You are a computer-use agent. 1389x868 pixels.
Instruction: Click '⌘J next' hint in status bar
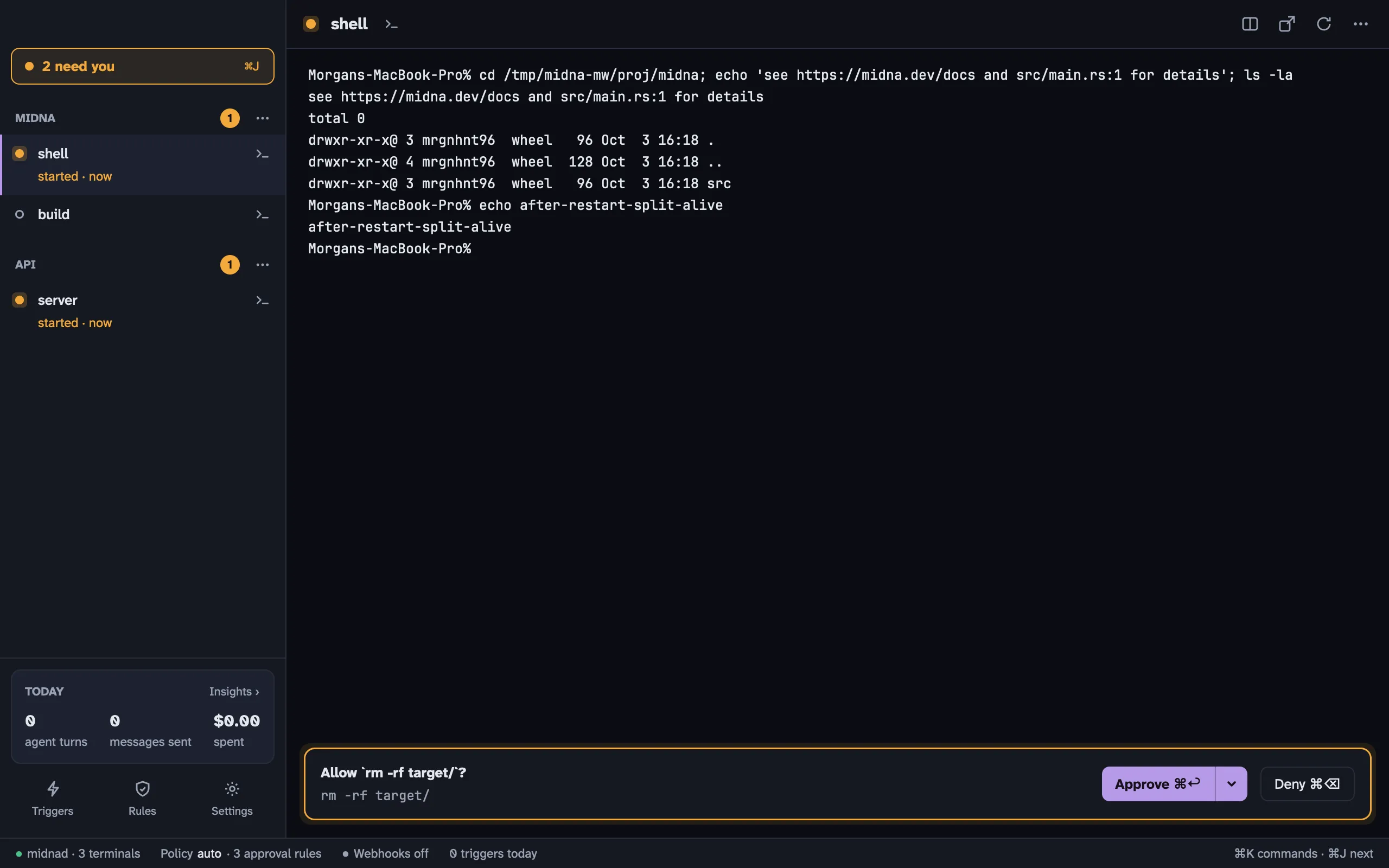tap(1350, 854)
